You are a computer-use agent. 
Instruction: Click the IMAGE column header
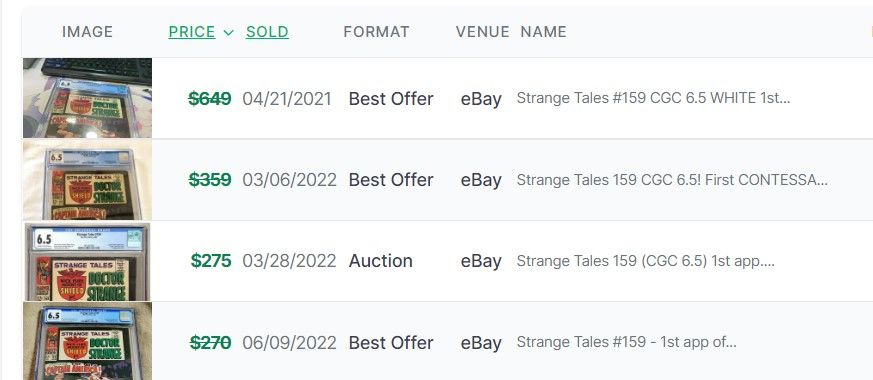click(87, 32)
